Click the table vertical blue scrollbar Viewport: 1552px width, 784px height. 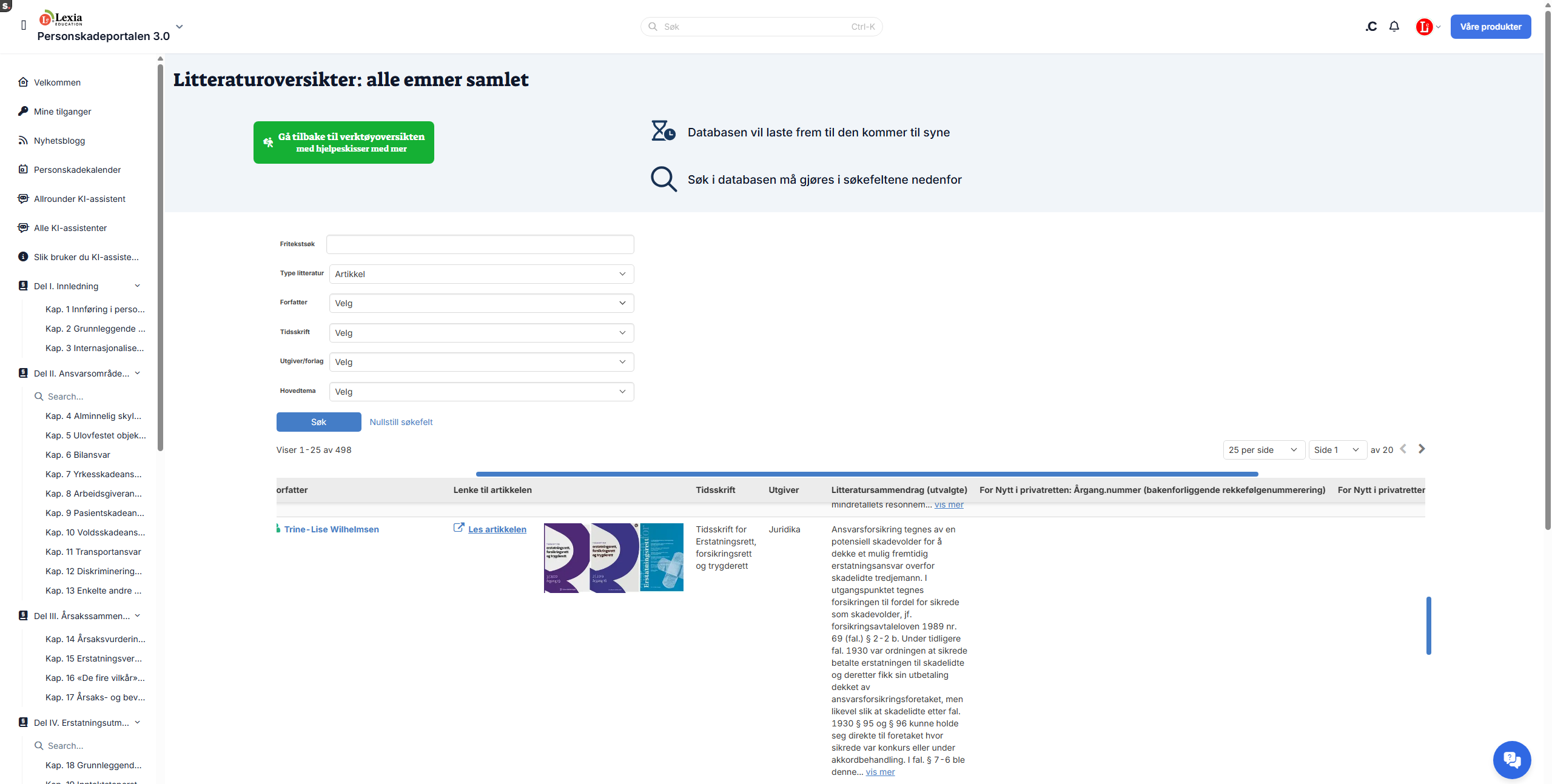1428,626
